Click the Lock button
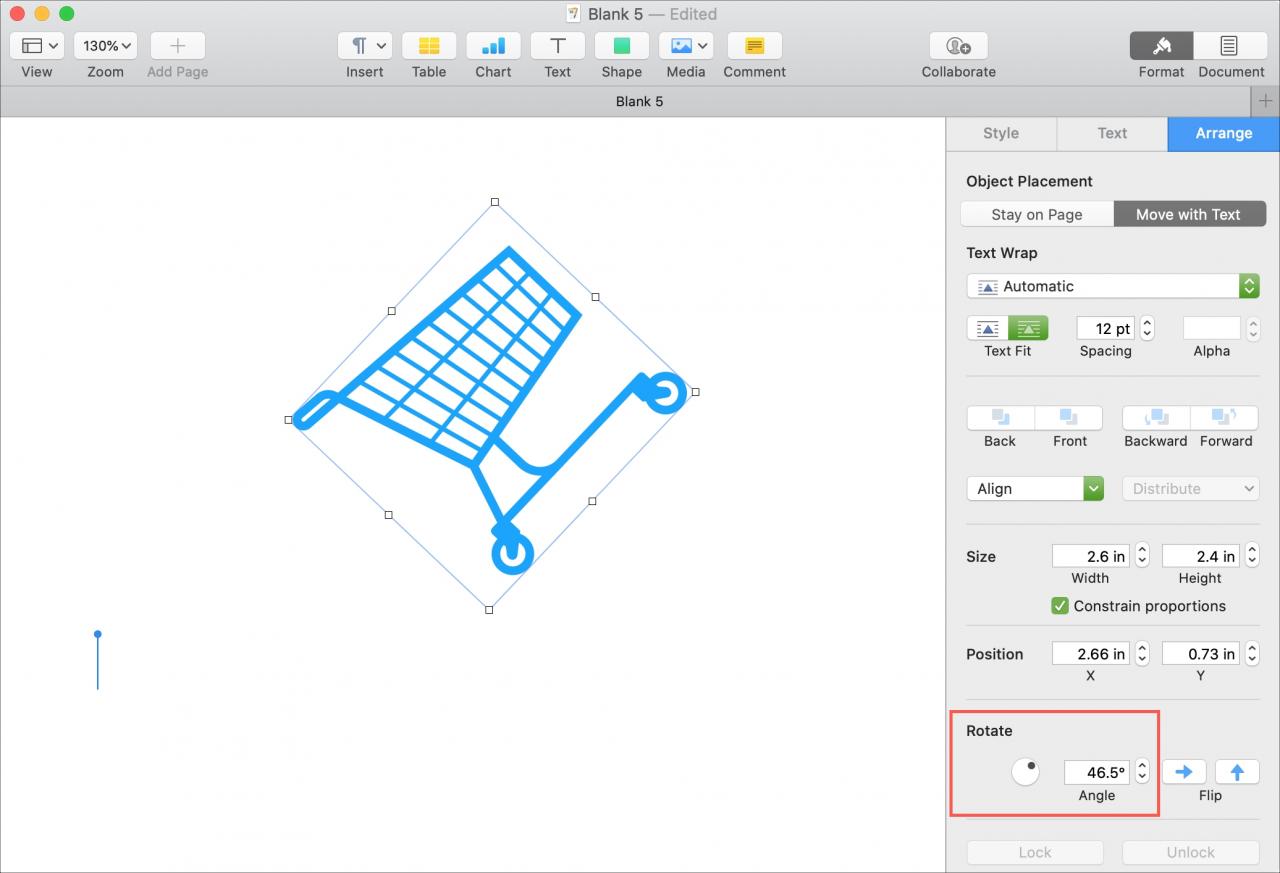This screenshot has height=873, width=1280. (1035, 852)
